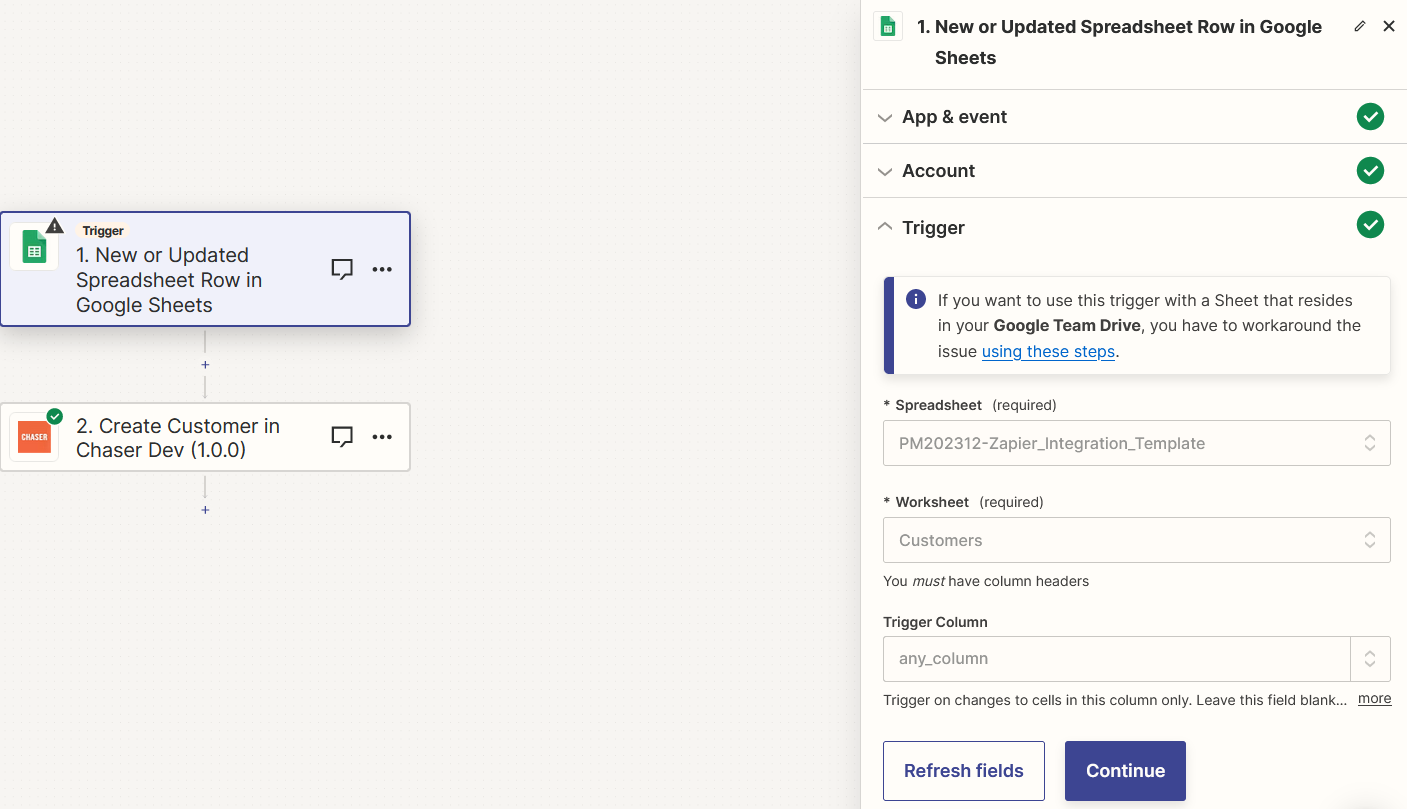Click the green checkmark on the Chaser step
Viewport: 1407px width, 809px height.
(x=55, y=416)
